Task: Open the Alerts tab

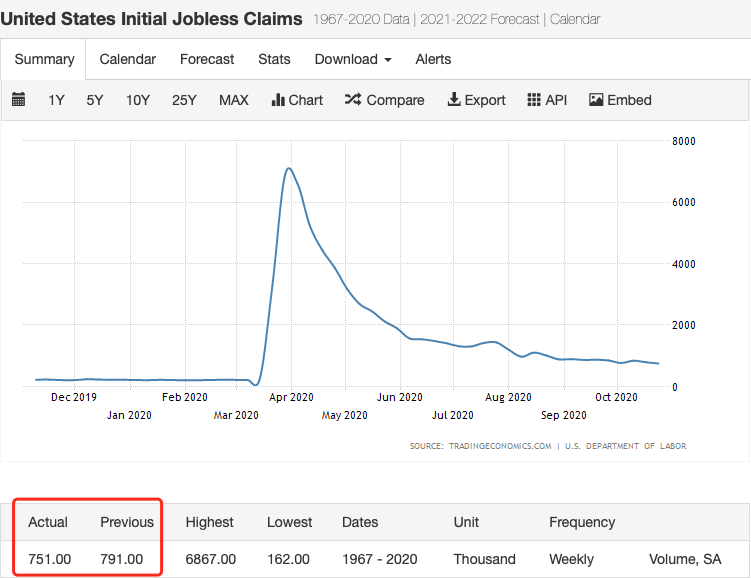Action: coord(433,59)
